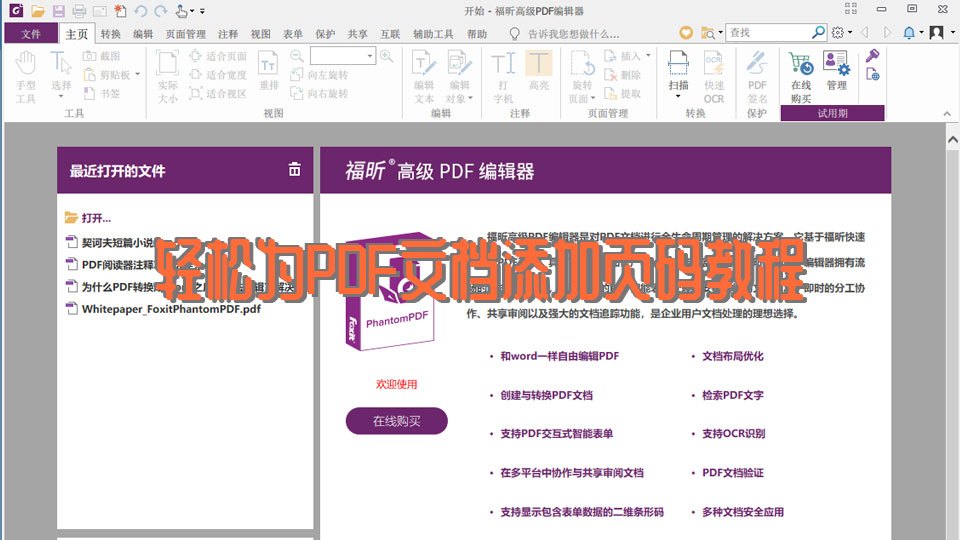Image resolution: width=960 pixels, height=540 pixels.
Task: Click the search magnifier in 查找 box
Action: (818, 32)
